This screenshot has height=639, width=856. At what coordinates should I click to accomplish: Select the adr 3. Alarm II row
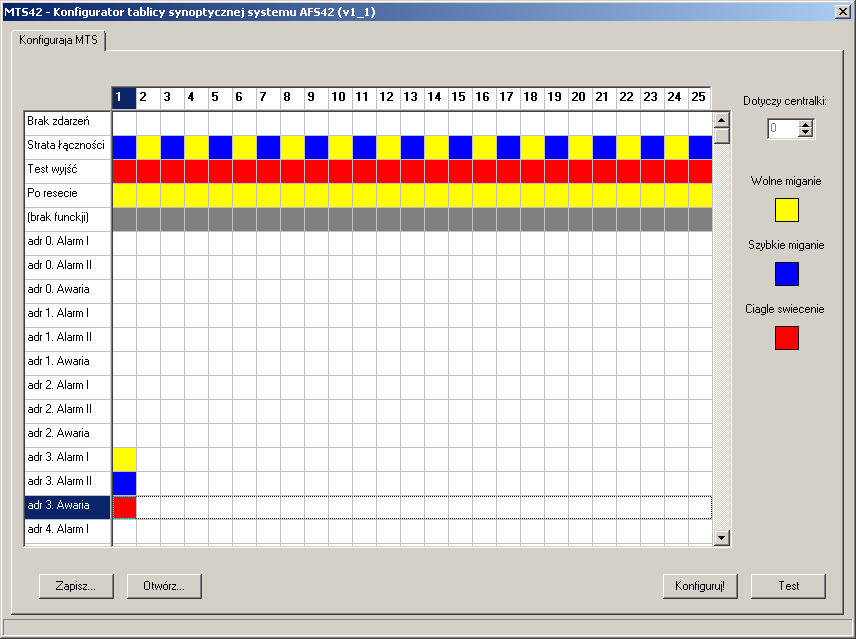coord(68,483)
